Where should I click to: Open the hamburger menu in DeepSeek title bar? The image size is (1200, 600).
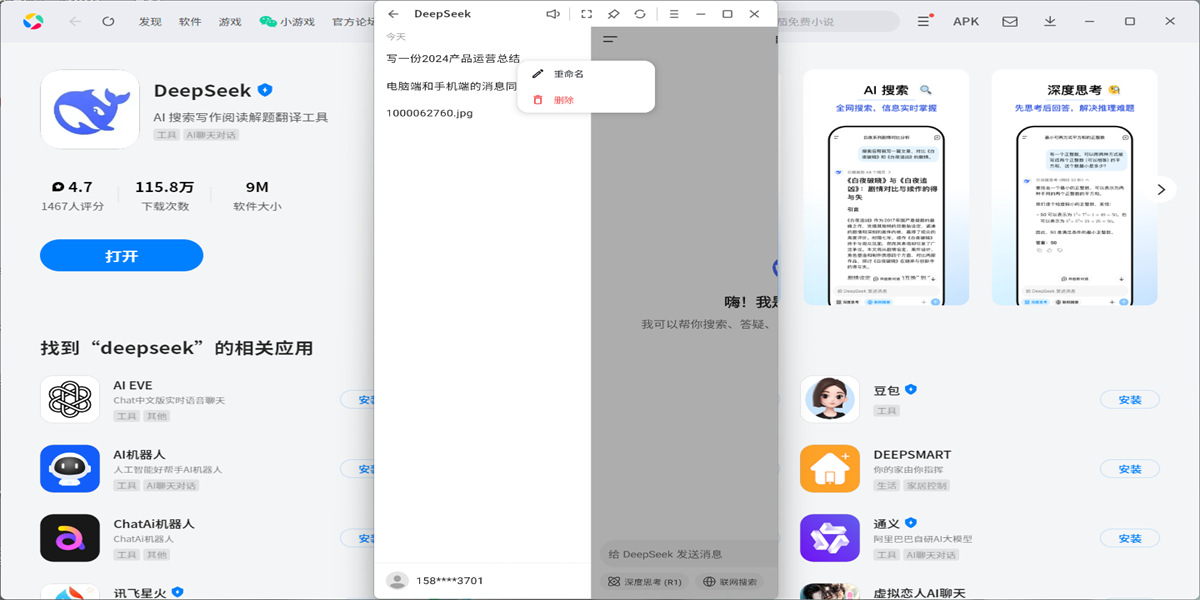point(674,14)
